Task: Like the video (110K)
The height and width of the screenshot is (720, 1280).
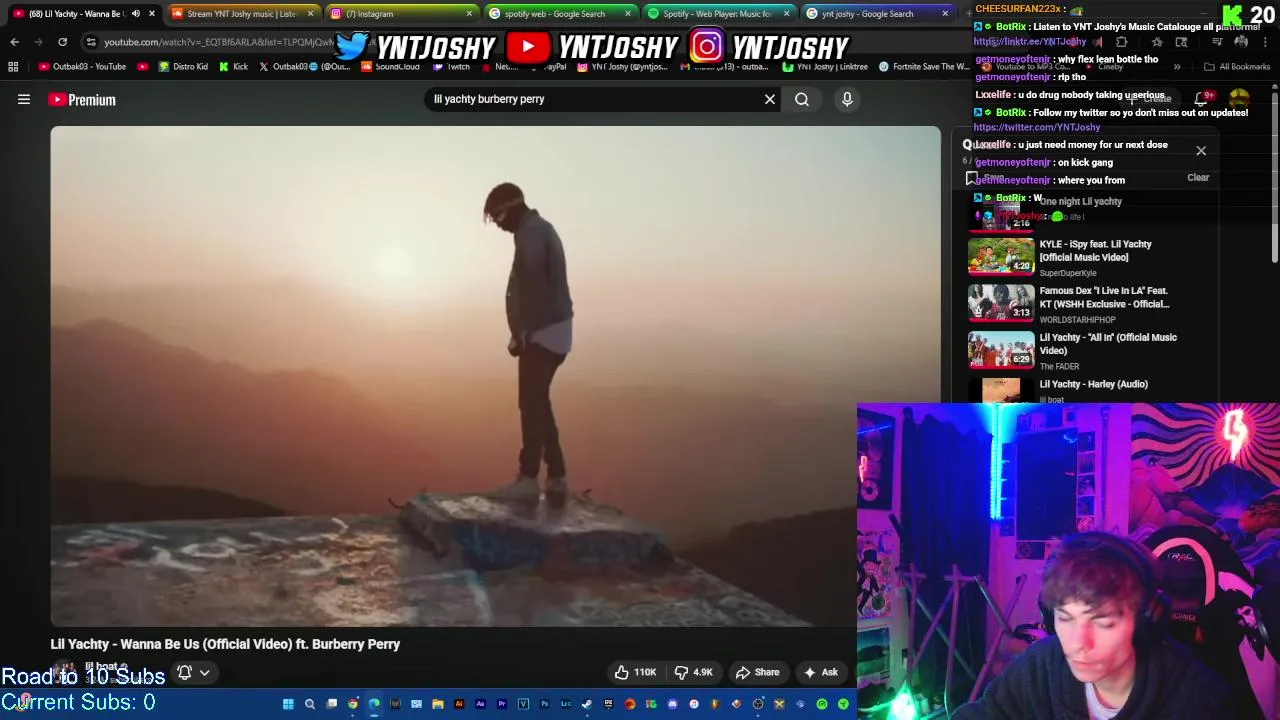Action: (x=634, y=672)
